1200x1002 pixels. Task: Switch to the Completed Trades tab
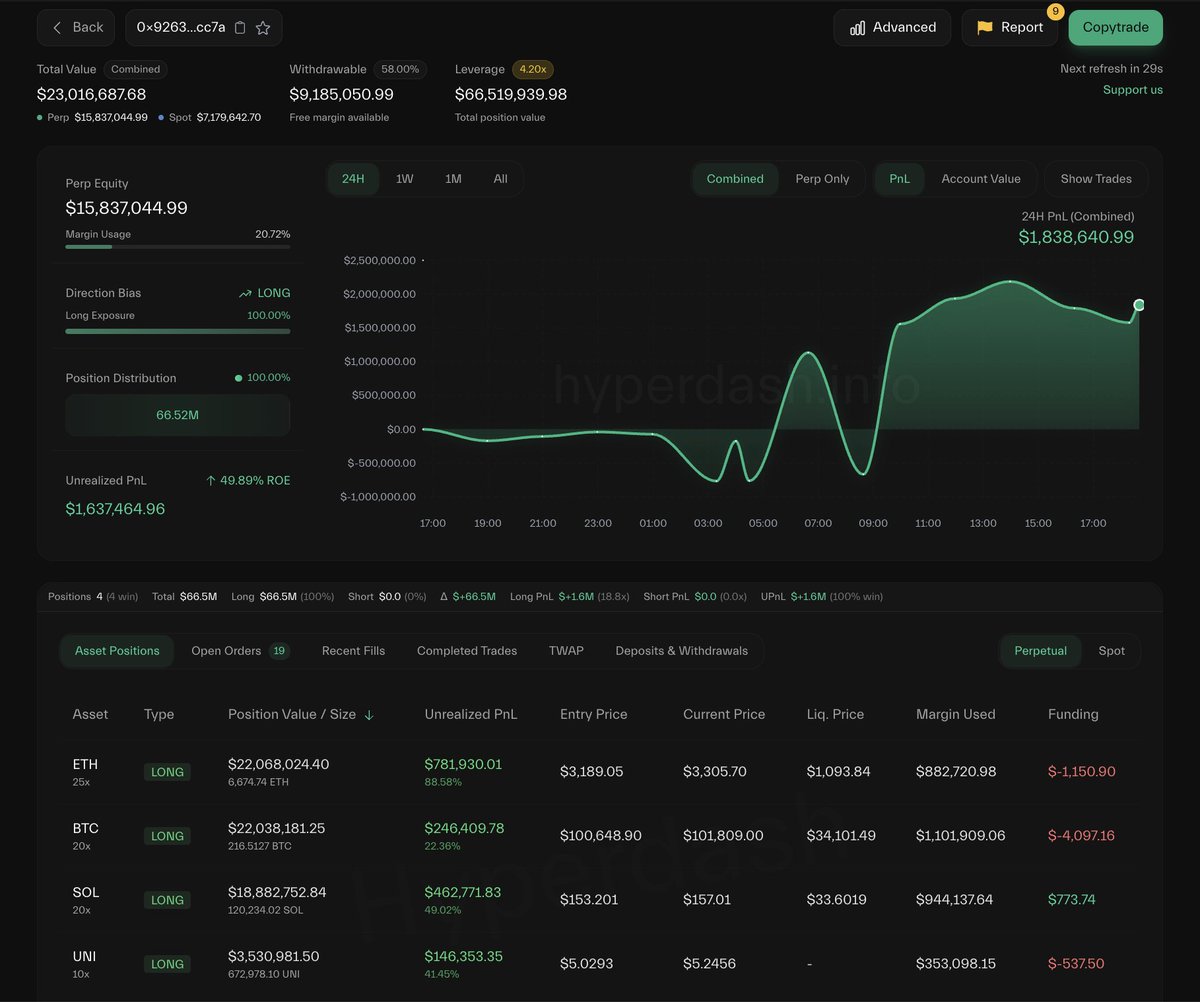pos(467,651)
